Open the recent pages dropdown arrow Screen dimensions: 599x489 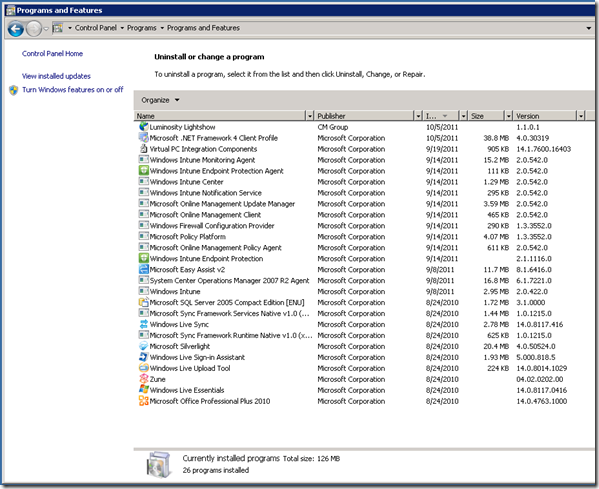pos(46,29)
